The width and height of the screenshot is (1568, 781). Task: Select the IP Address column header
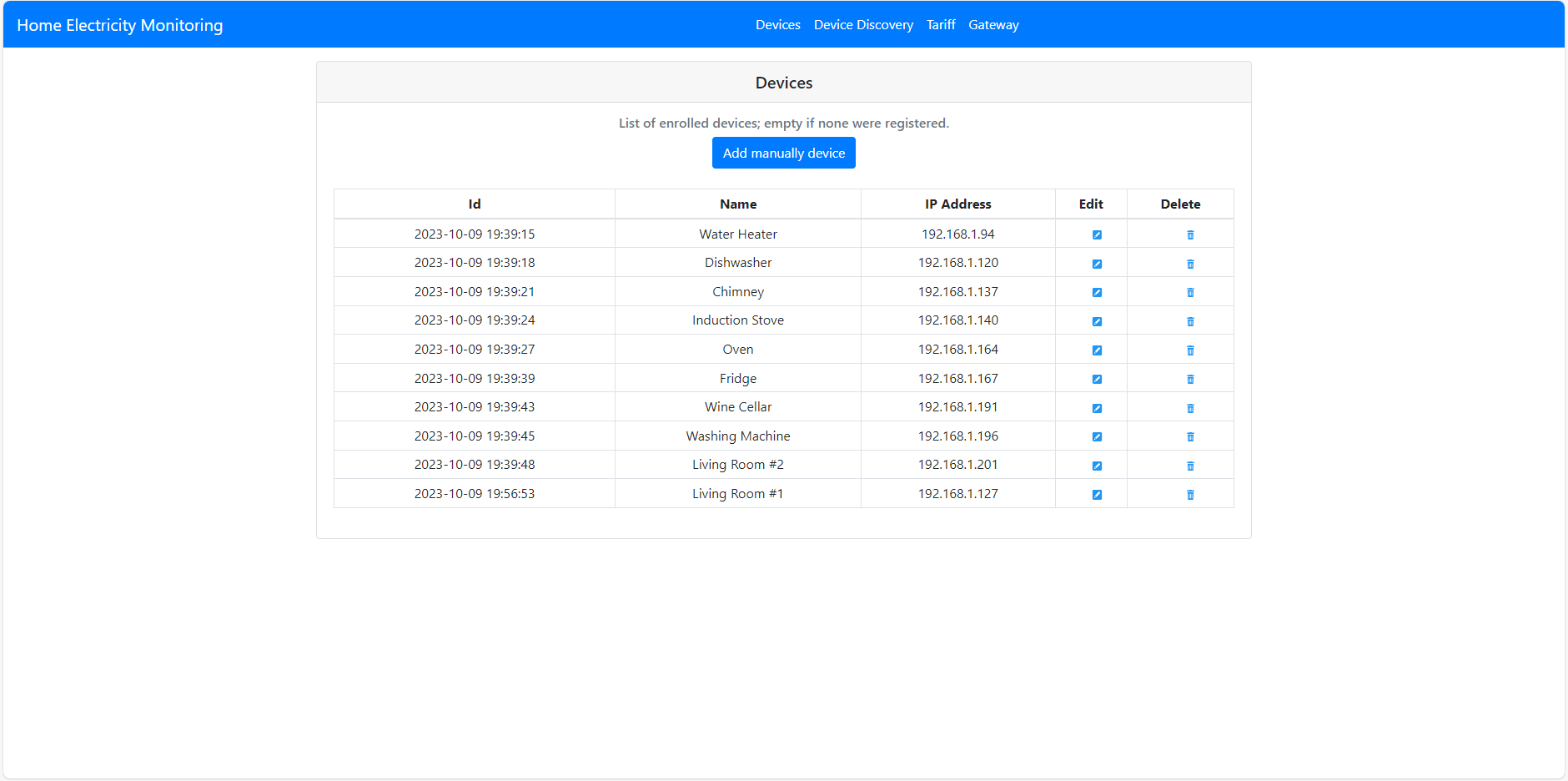pos(957,204)
